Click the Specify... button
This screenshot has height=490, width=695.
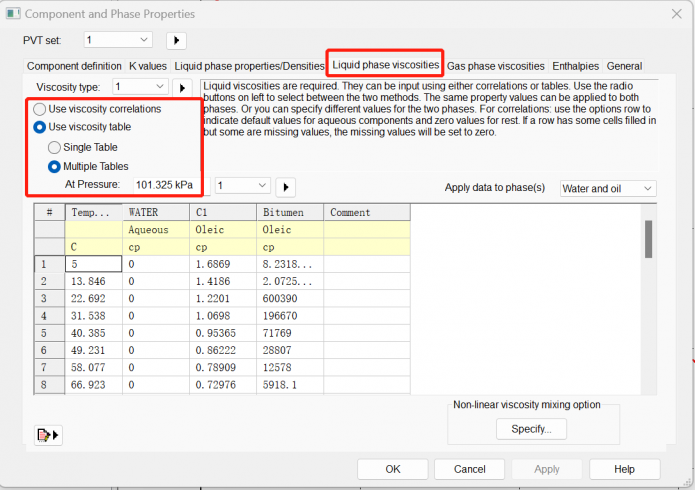(531, 429)
